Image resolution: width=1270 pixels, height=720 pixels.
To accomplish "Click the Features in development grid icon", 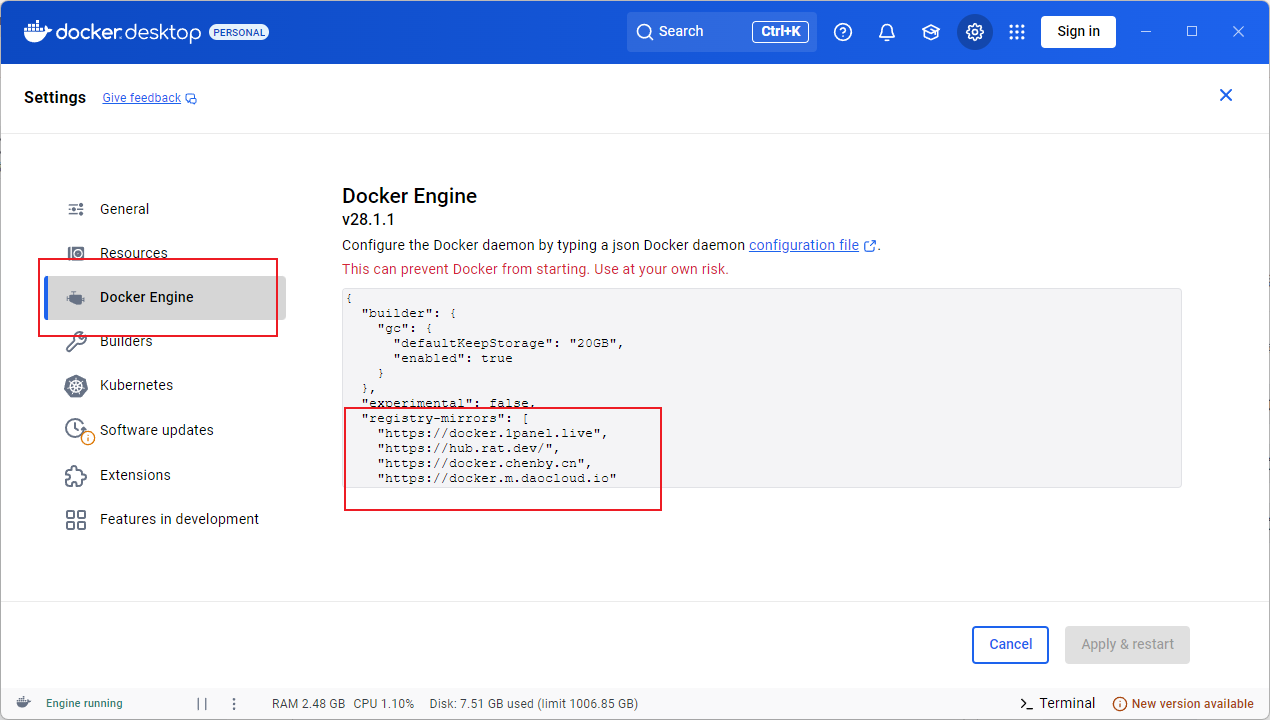I will 76,519.
